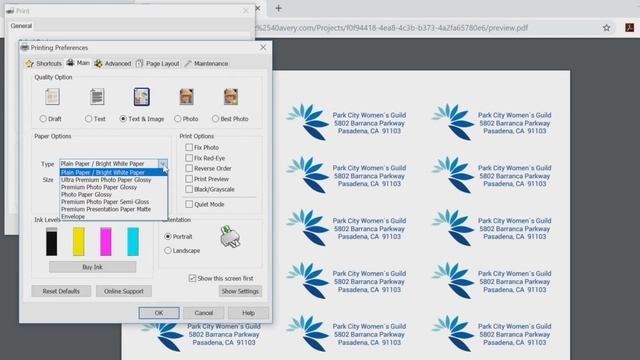Switch to the Main tab
The width and height of the screenshot is (640, 360).
point(78,63)
